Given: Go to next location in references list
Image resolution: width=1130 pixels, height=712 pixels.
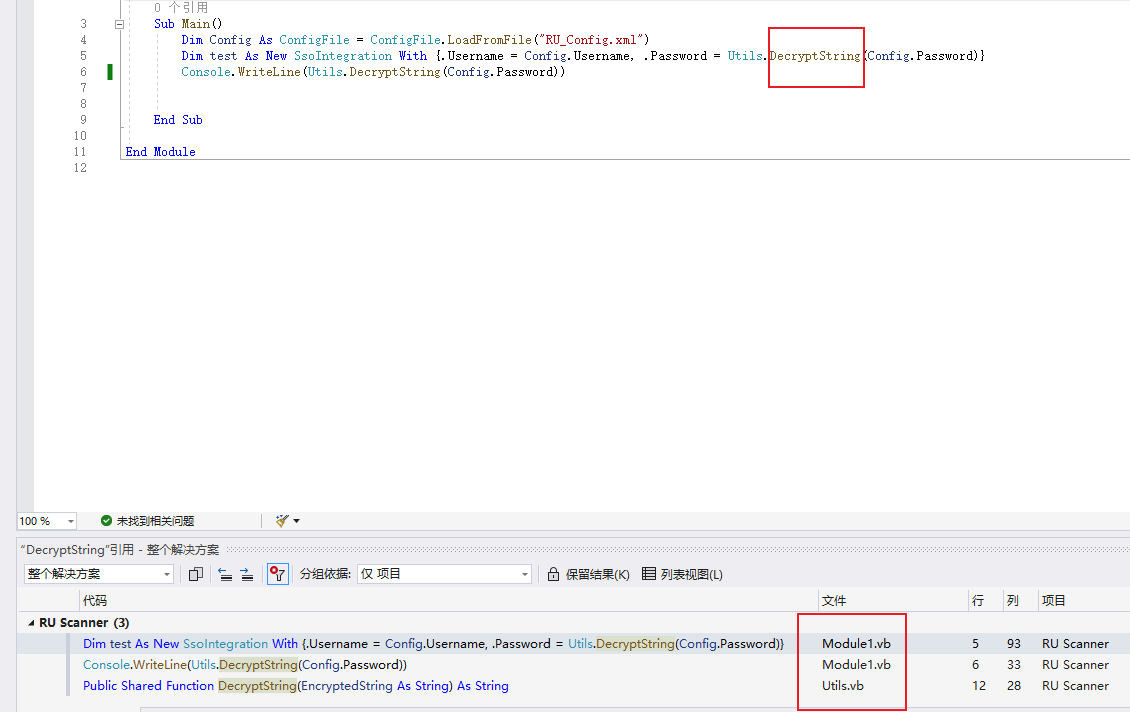Looking at the screenshot, I should click(x=246, y=574).
